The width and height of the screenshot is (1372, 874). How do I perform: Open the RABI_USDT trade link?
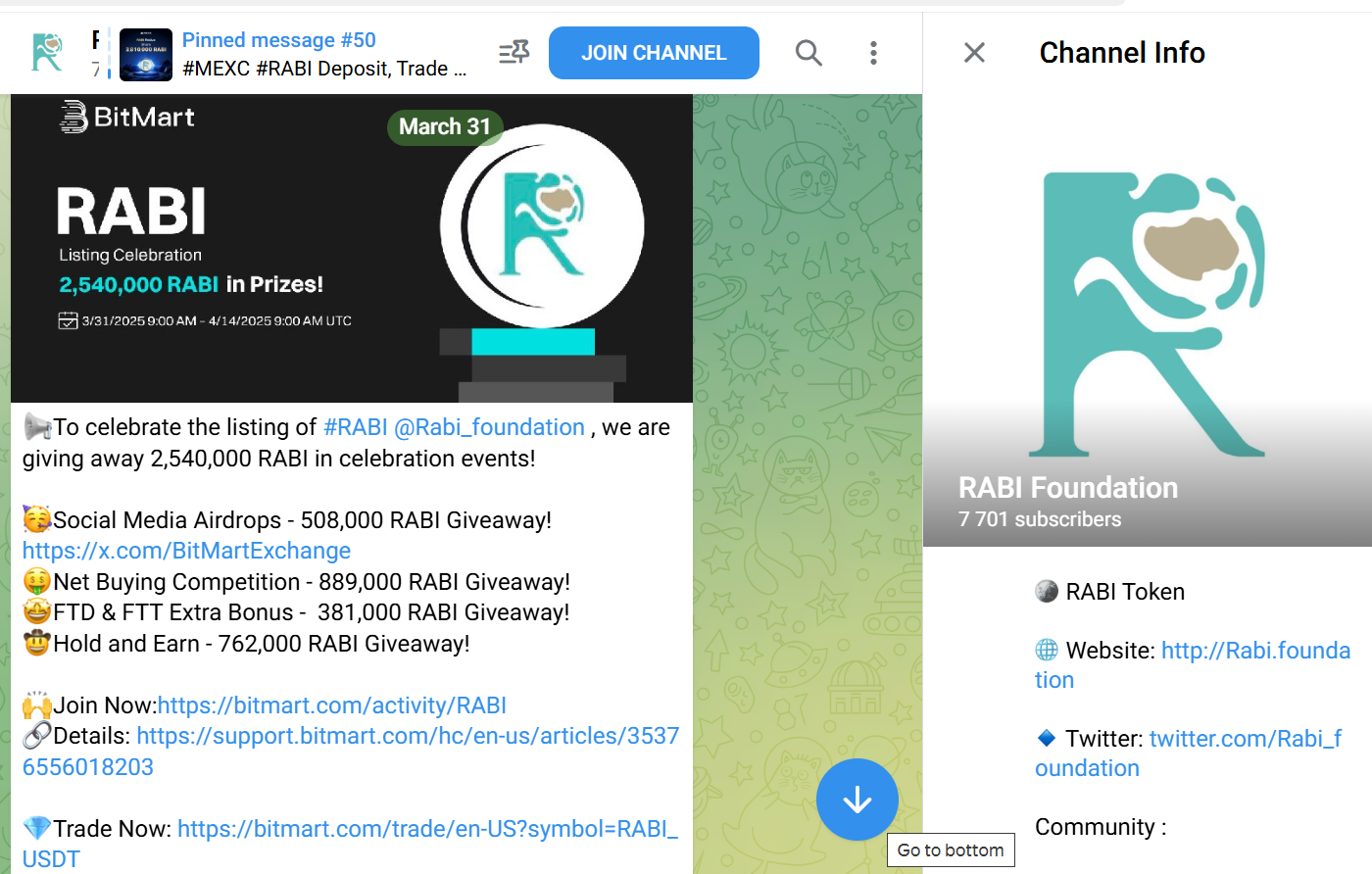(351, 844)
